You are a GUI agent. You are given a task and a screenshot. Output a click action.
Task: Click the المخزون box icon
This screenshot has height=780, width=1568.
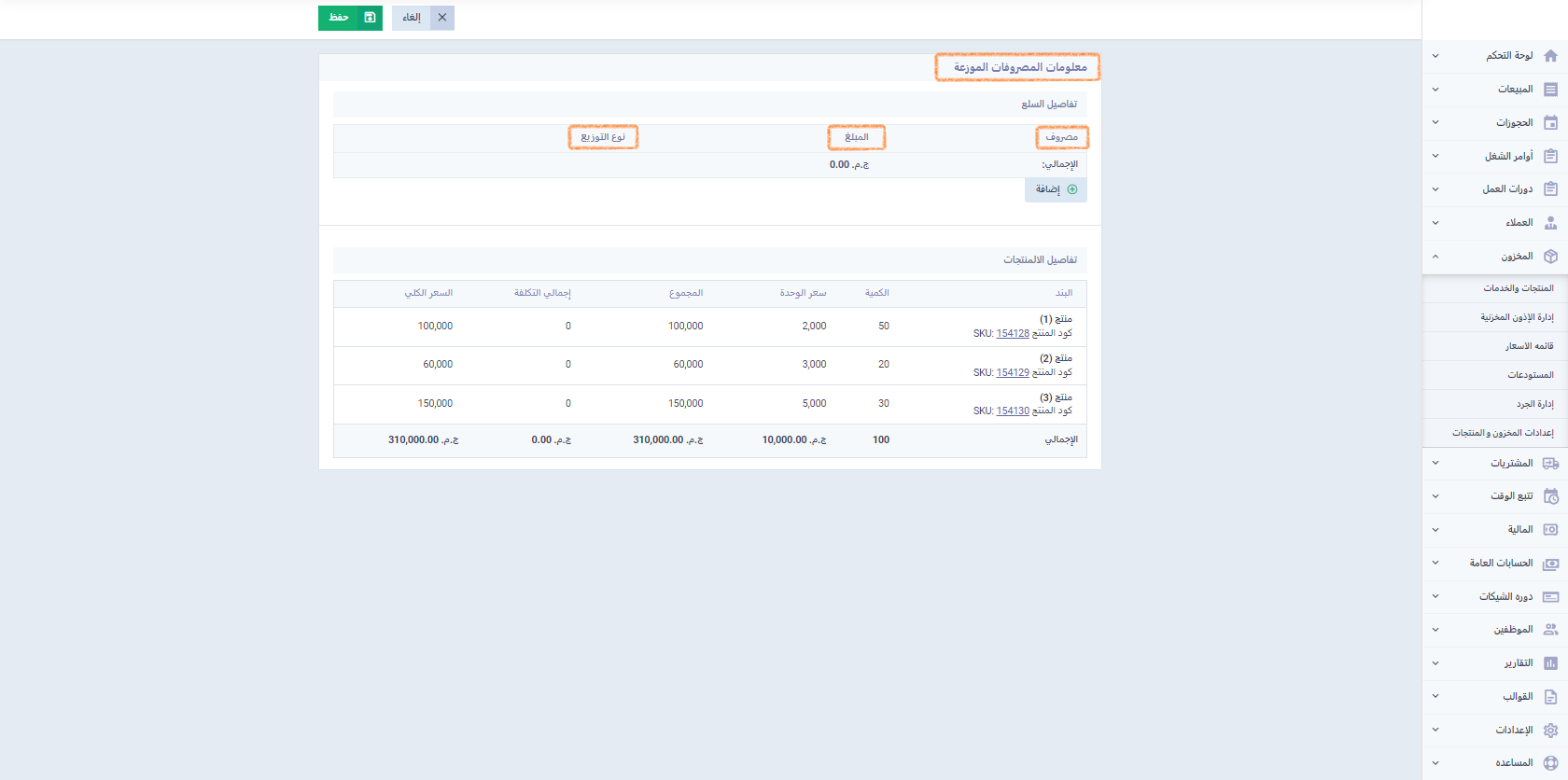click(1550, 257)
